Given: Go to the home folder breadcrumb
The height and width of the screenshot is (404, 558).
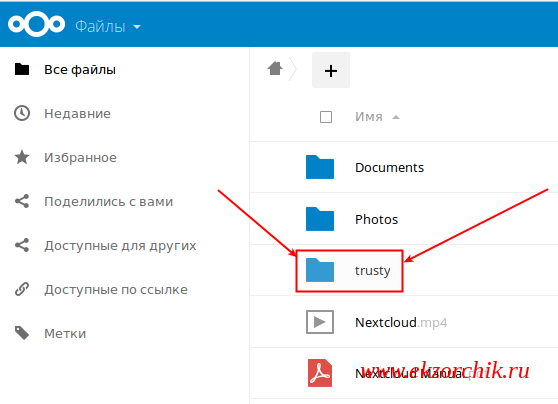Looking at the screenshot, I should [x=275, y=68].
